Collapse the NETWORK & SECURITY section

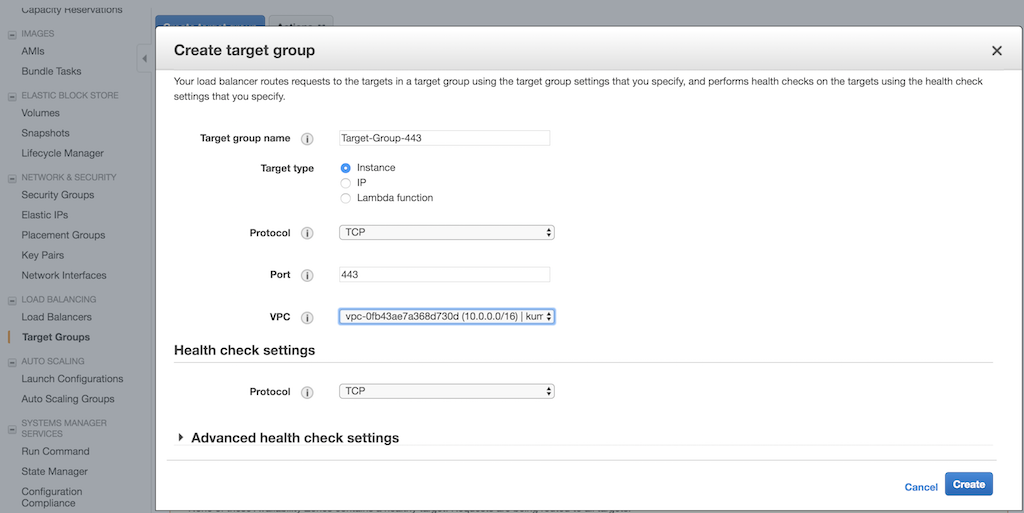point(12,178)
